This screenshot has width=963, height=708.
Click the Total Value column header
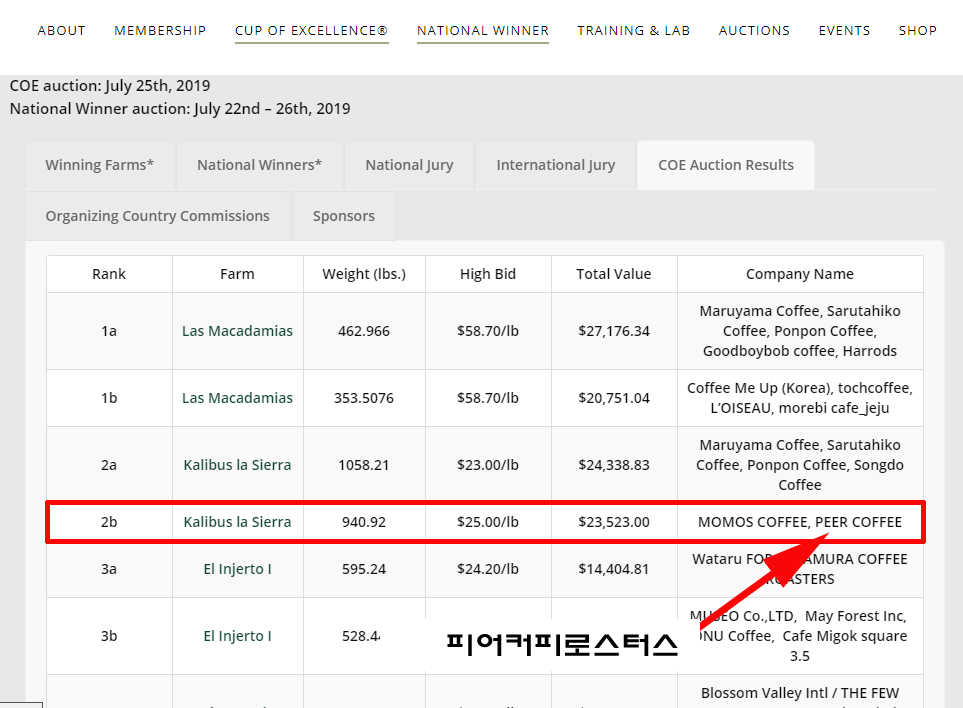pyautogui.click(x=614, y=274)
